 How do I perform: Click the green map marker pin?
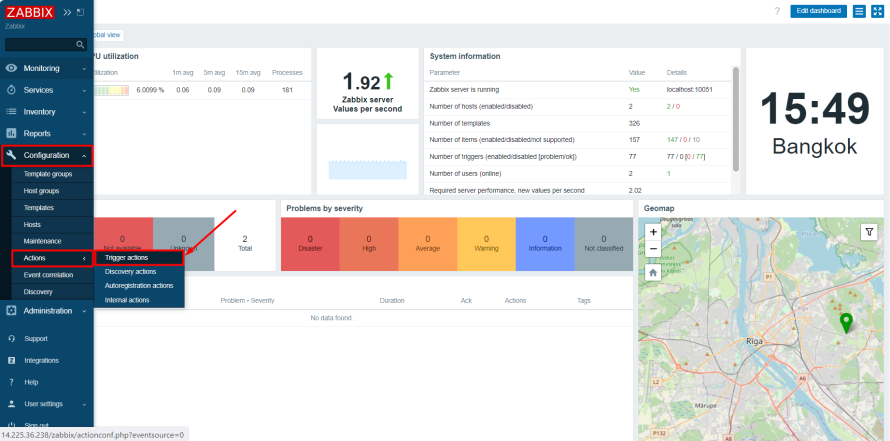click(x=846, y=323)
